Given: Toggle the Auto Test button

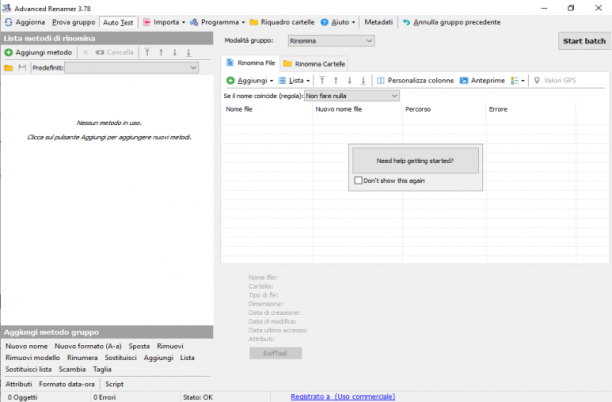Looking at the screenshot, I should [118, 23].
